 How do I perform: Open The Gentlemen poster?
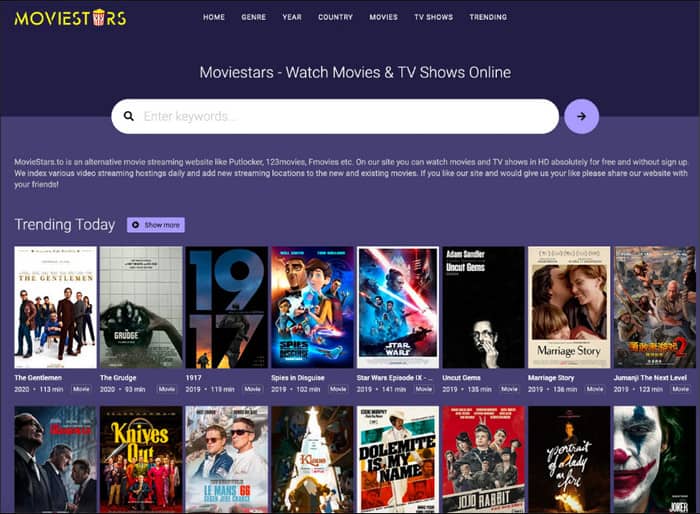55,307
